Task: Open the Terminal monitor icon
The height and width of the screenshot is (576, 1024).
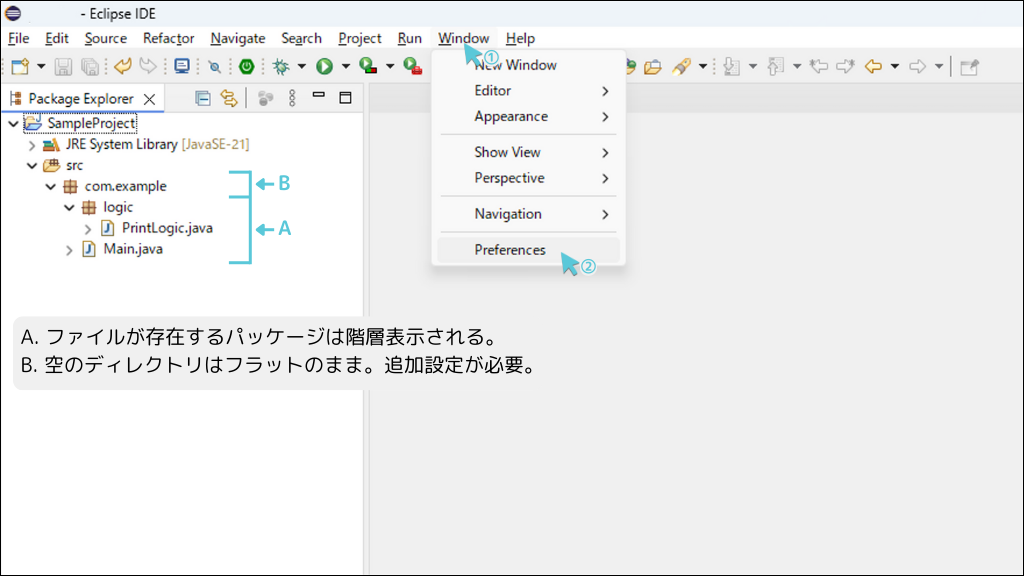Action: 182,66
